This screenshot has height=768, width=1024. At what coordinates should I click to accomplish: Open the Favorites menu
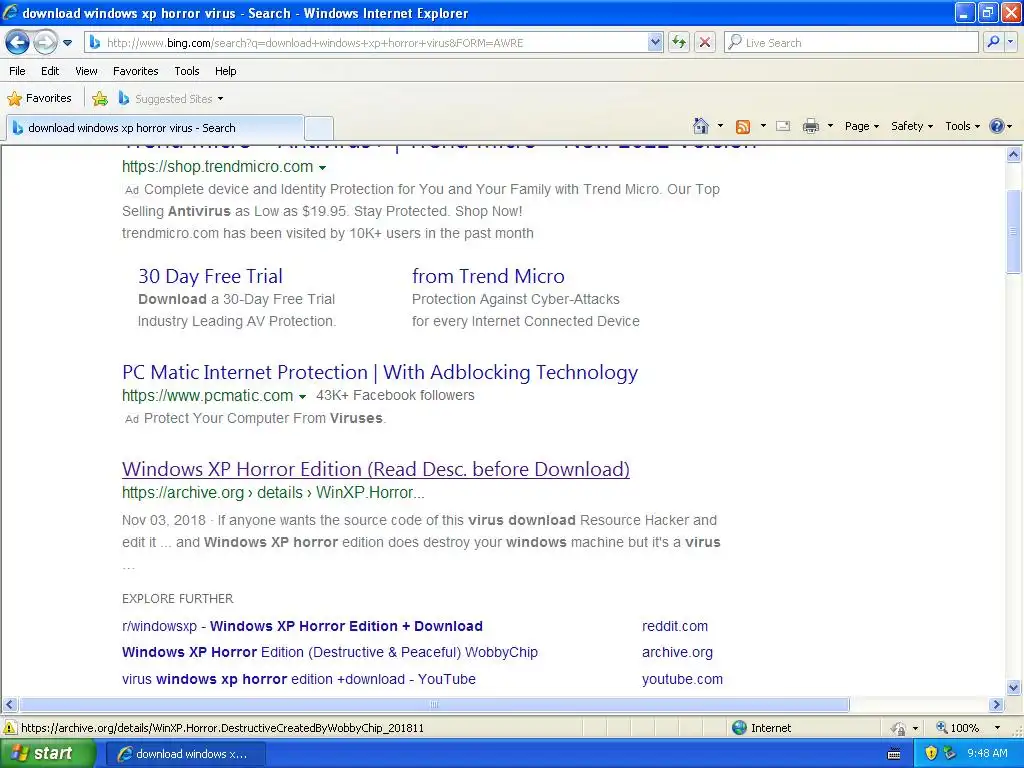(x=135, y=71)
